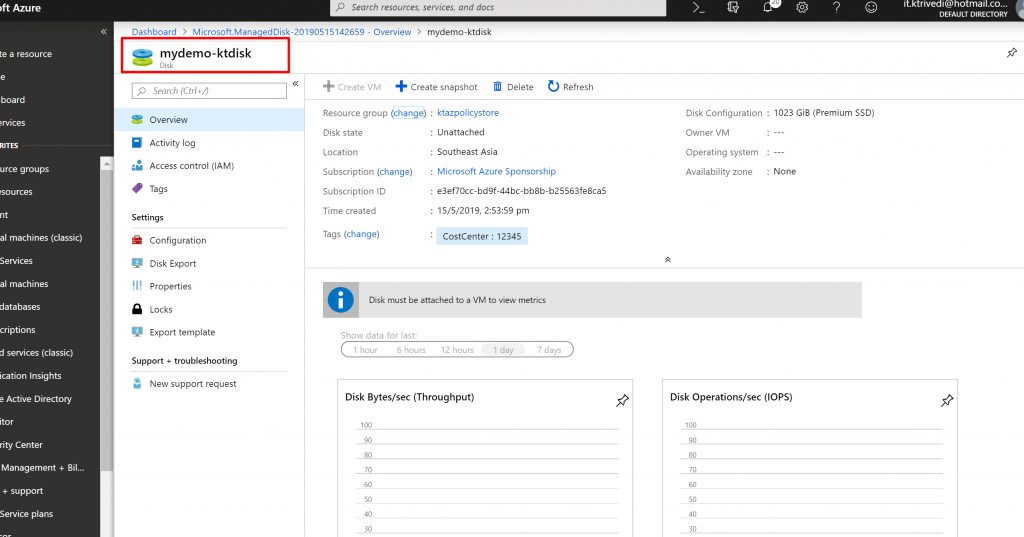The image size is (1024, 537).
Task: Open Cloud Shell icon in top bar
Action: pyautogui.click(x=699, y=7)
